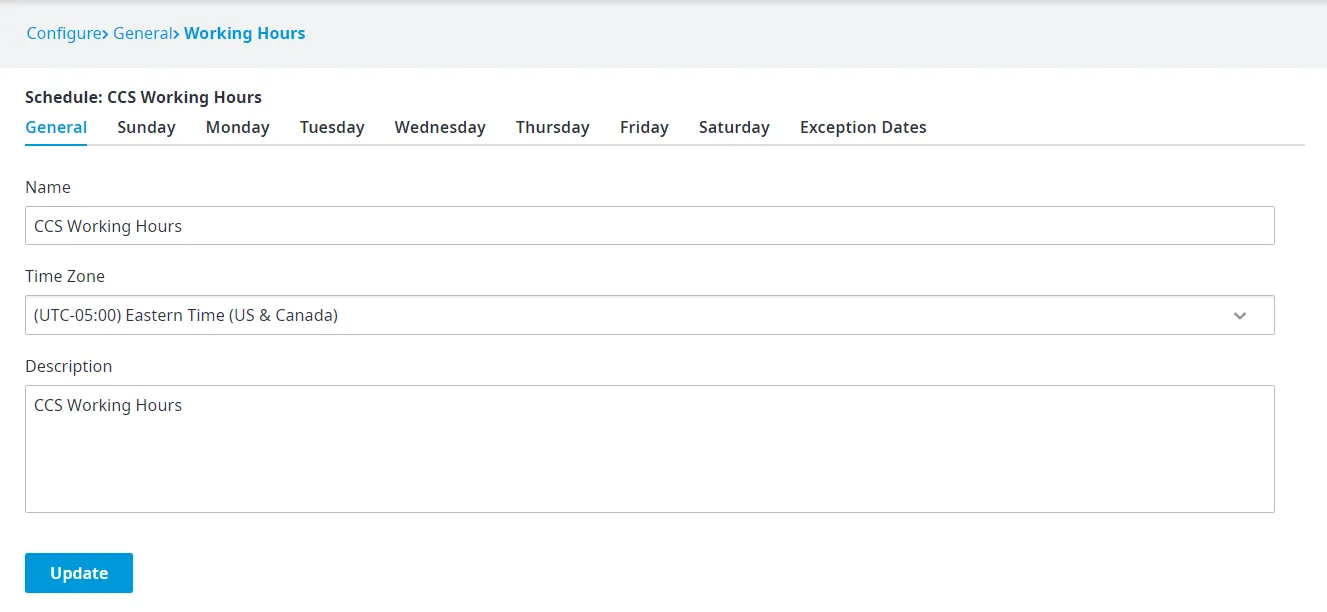
Task: Click the Time Zone label
Action: pyautogui.click(x=65, y=276)
